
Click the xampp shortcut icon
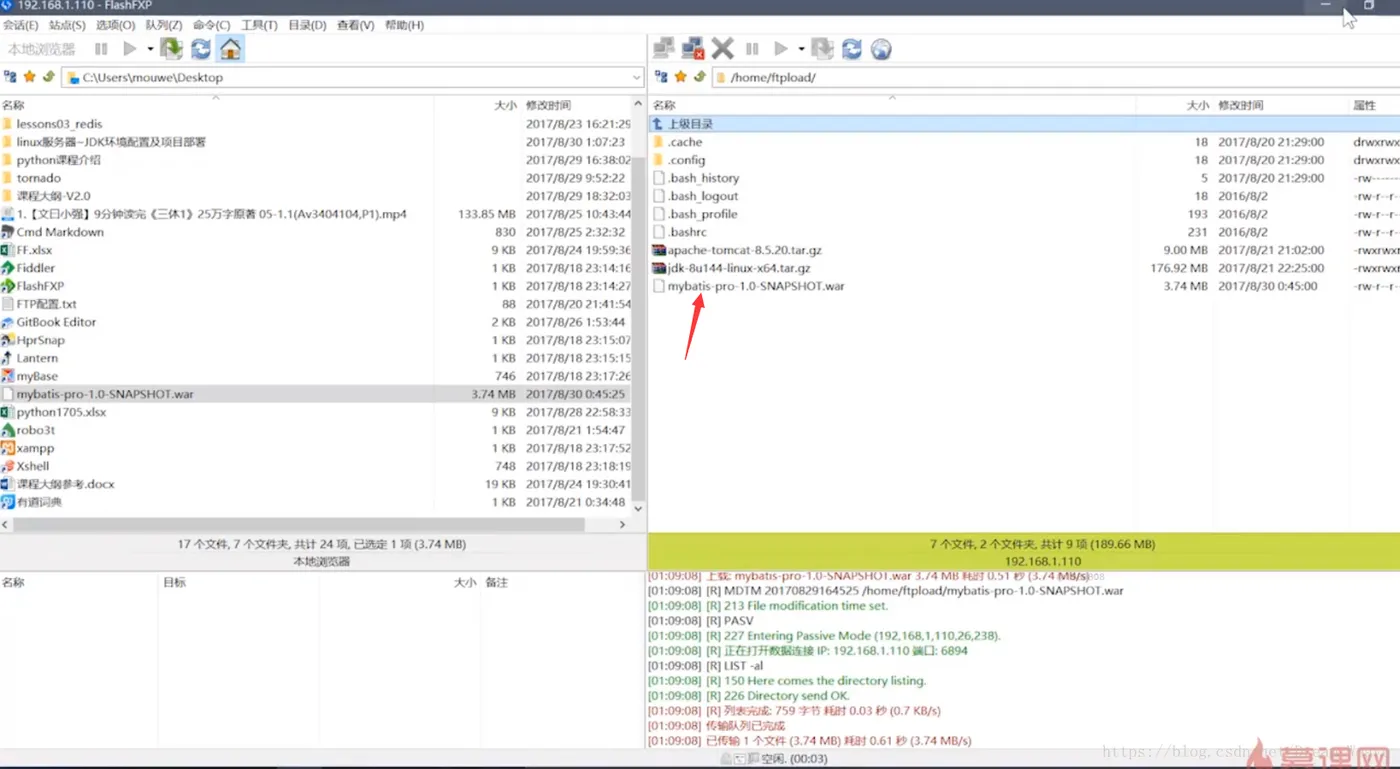pos(8,448)
